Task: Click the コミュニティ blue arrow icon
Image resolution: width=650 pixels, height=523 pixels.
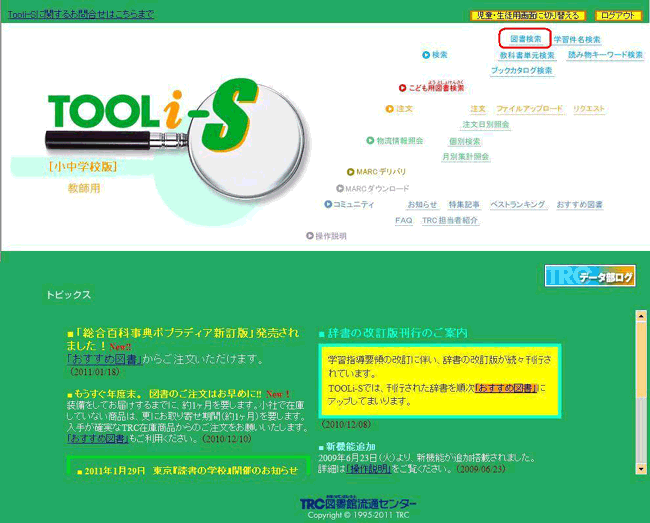Action: [x=328, y=204]
